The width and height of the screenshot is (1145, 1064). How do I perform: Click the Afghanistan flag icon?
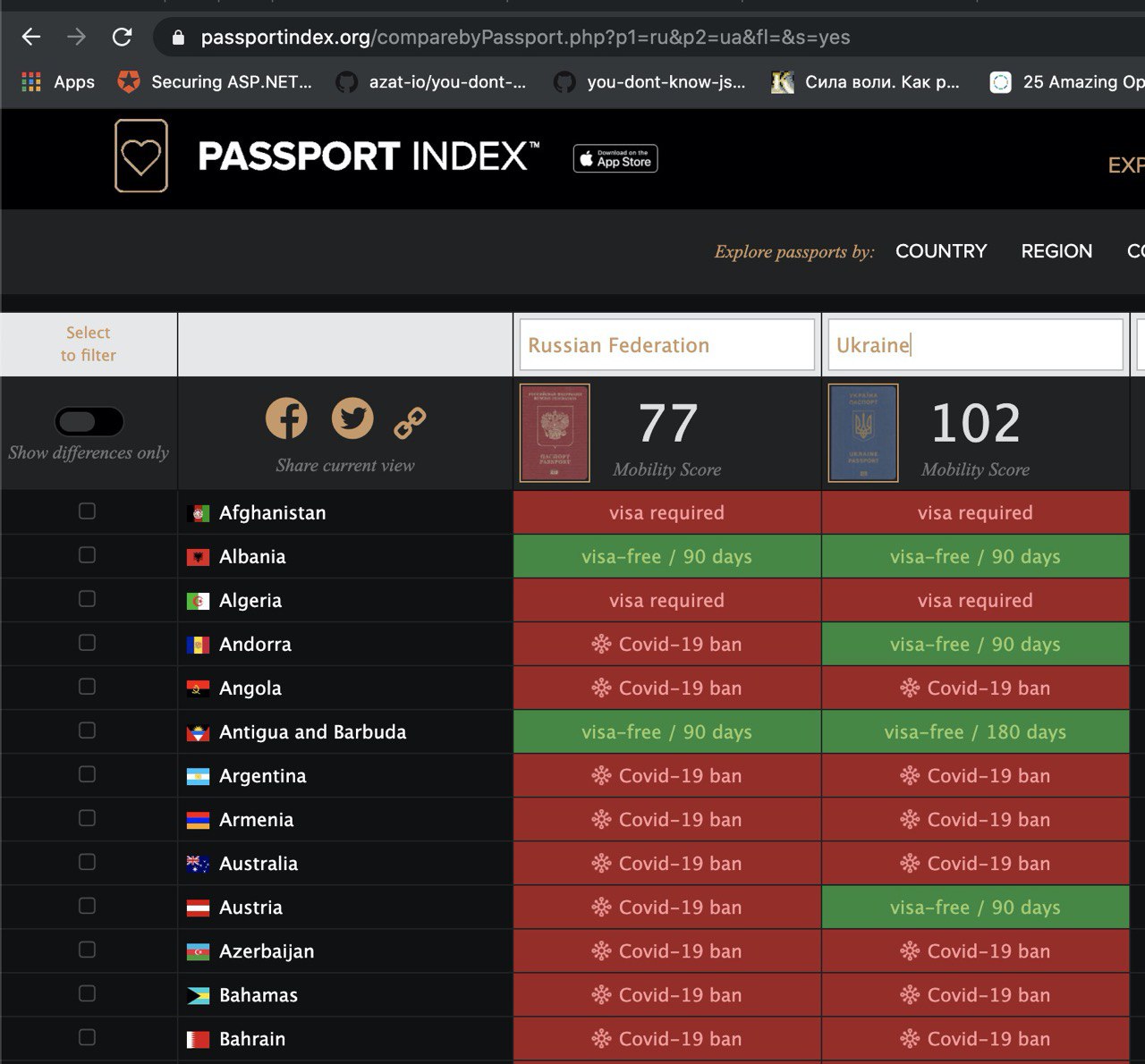point(198,513)
